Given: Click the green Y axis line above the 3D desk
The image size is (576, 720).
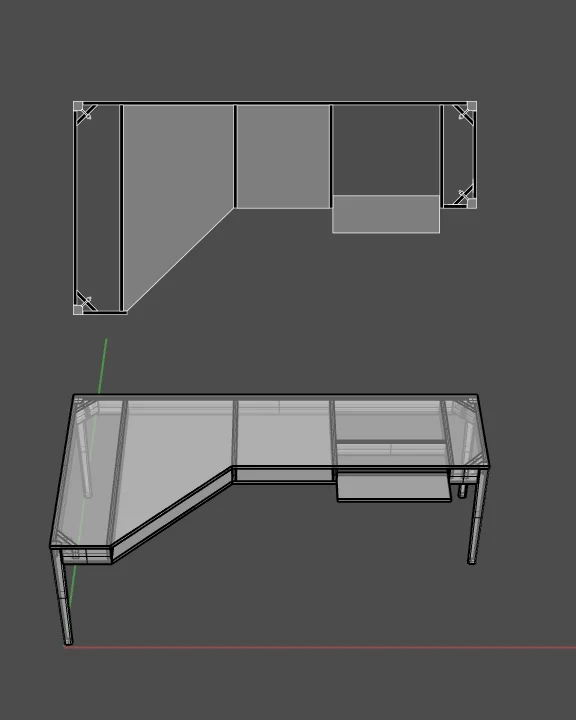Looking at the screenshot, I should [103, 366].
